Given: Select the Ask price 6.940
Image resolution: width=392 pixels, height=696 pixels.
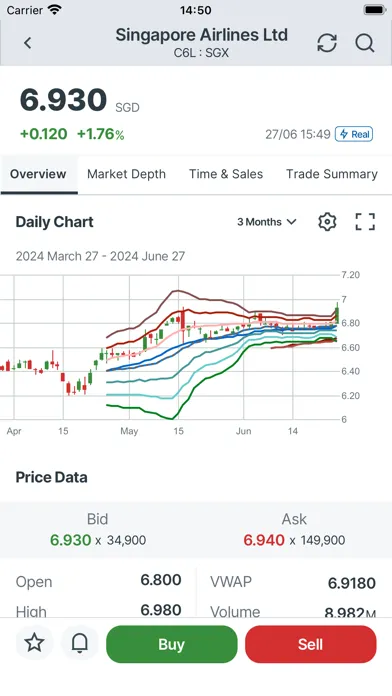Looking at the screenshot, I should pyautogui.click(x=264, y=540).
